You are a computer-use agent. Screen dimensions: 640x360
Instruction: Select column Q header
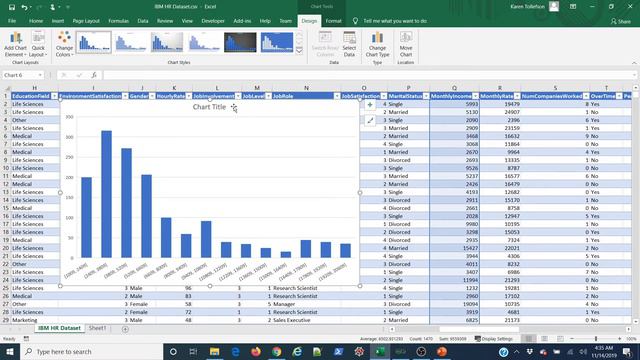454,88
